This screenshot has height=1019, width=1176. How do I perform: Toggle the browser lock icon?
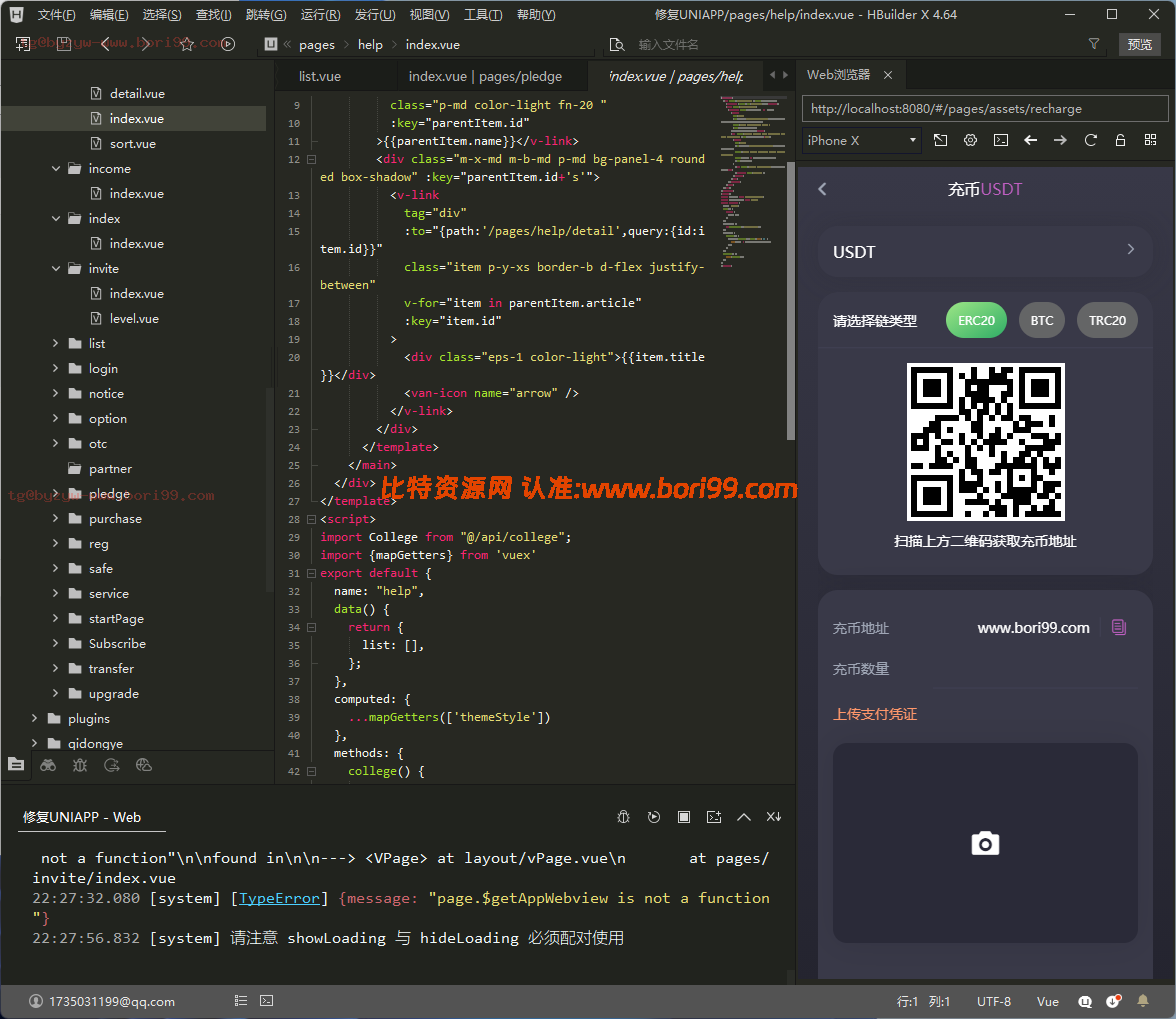(1120, 140)
